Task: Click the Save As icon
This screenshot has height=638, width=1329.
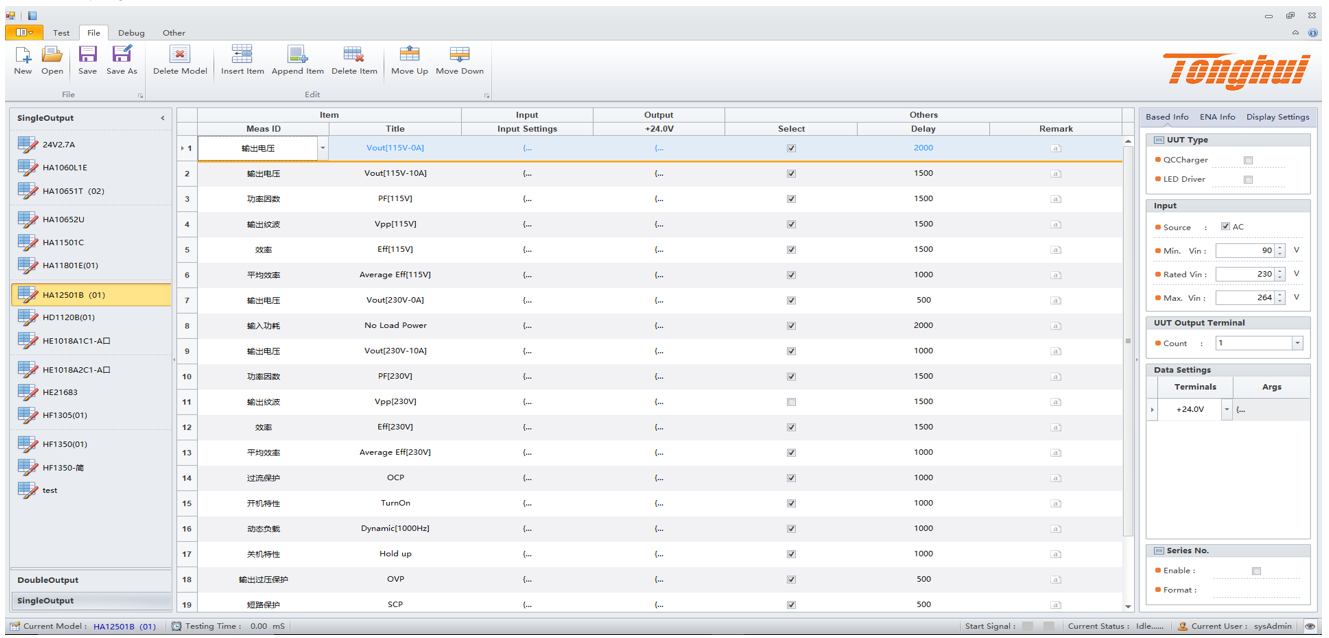Action: click(x=122, y=55)
